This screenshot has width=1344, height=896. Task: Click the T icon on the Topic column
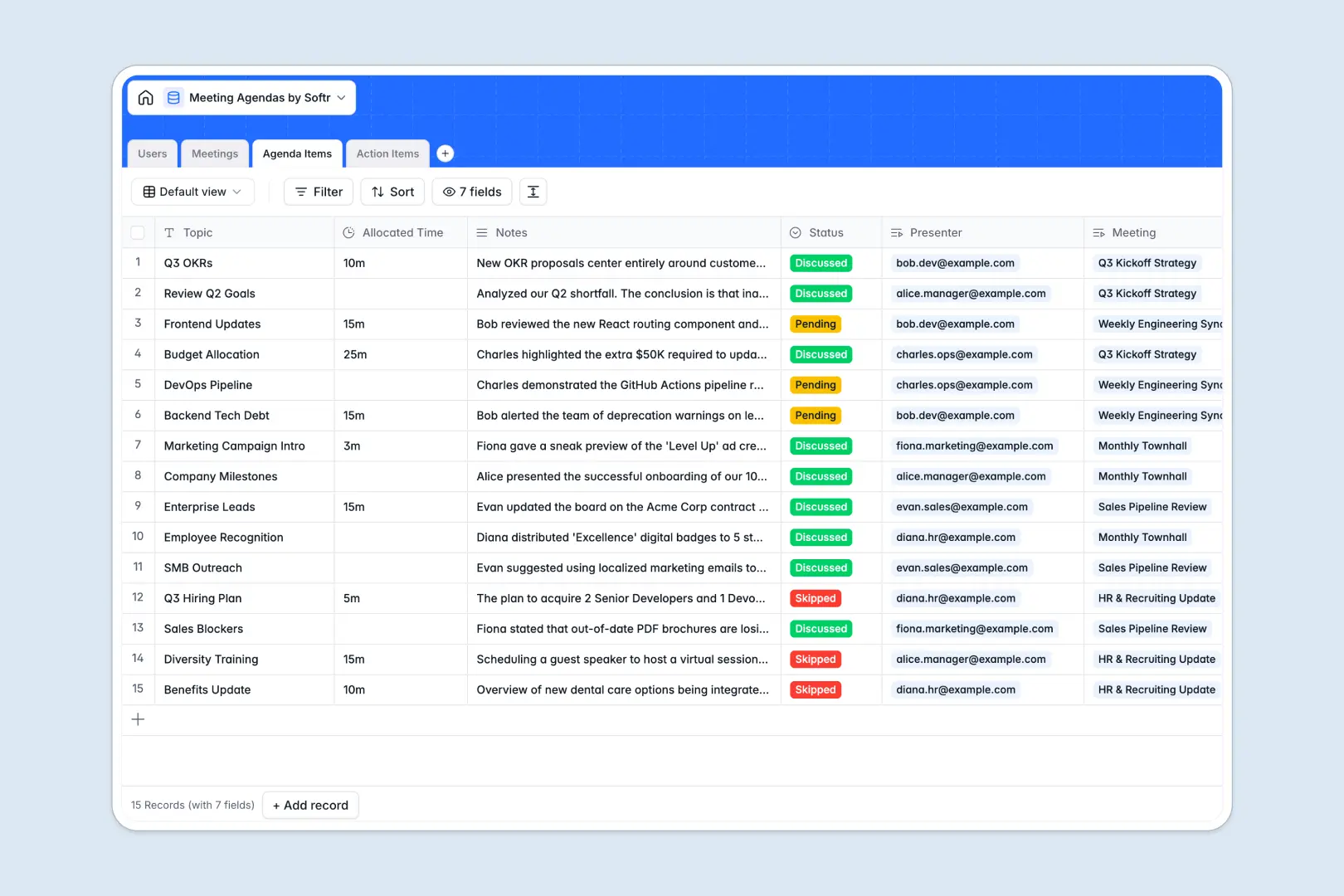tap(170, 232)
